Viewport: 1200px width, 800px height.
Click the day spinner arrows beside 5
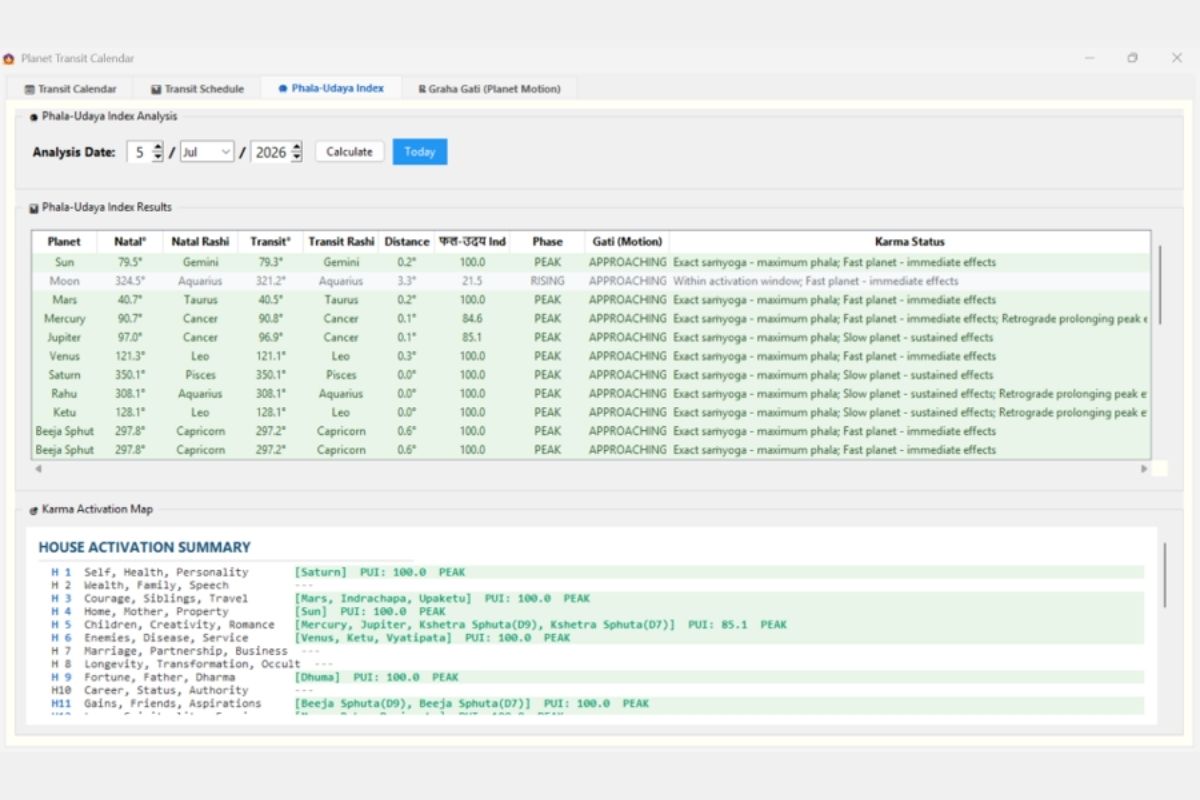pos(158,152)
